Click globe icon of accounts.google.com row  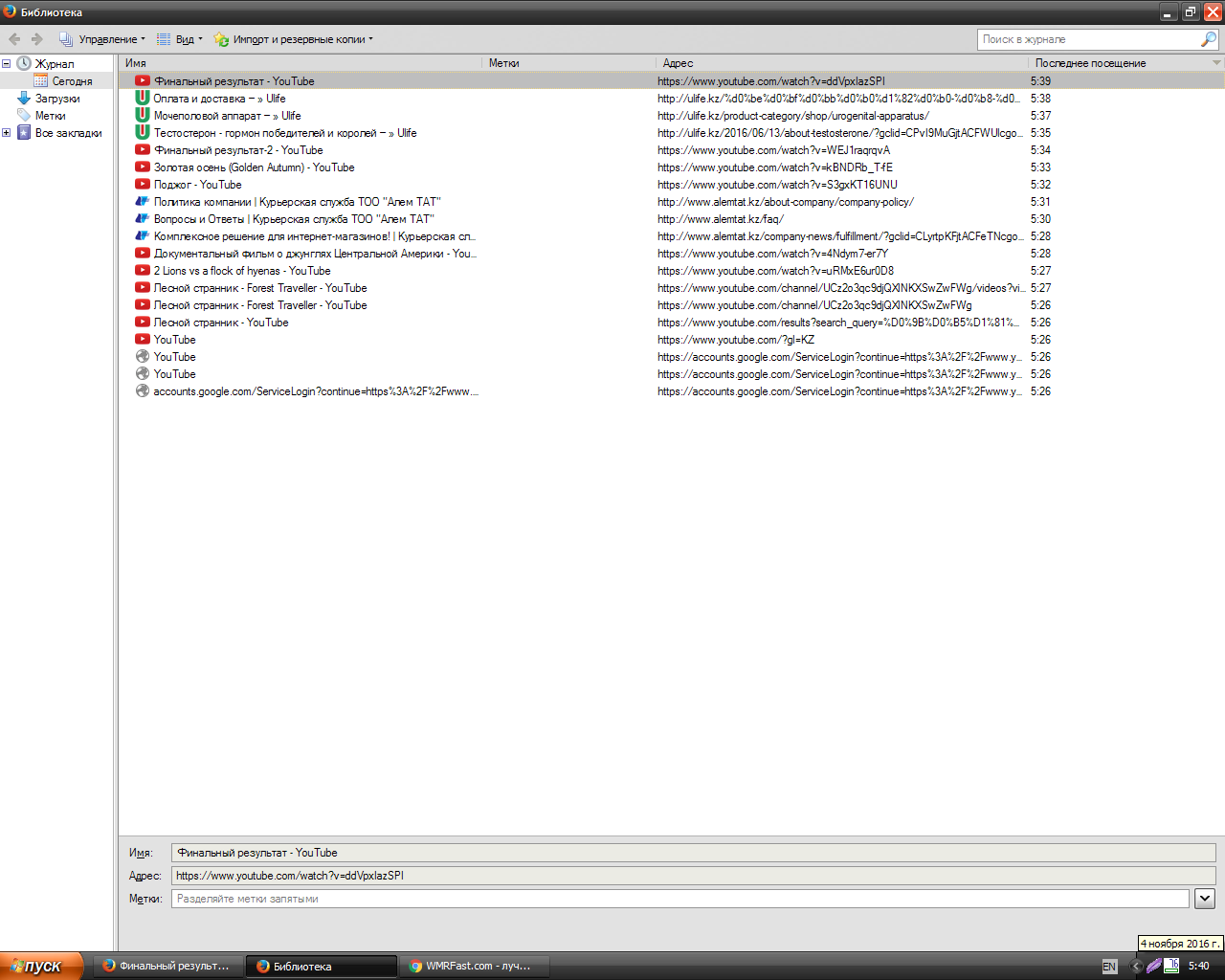[x=143, y=391]
